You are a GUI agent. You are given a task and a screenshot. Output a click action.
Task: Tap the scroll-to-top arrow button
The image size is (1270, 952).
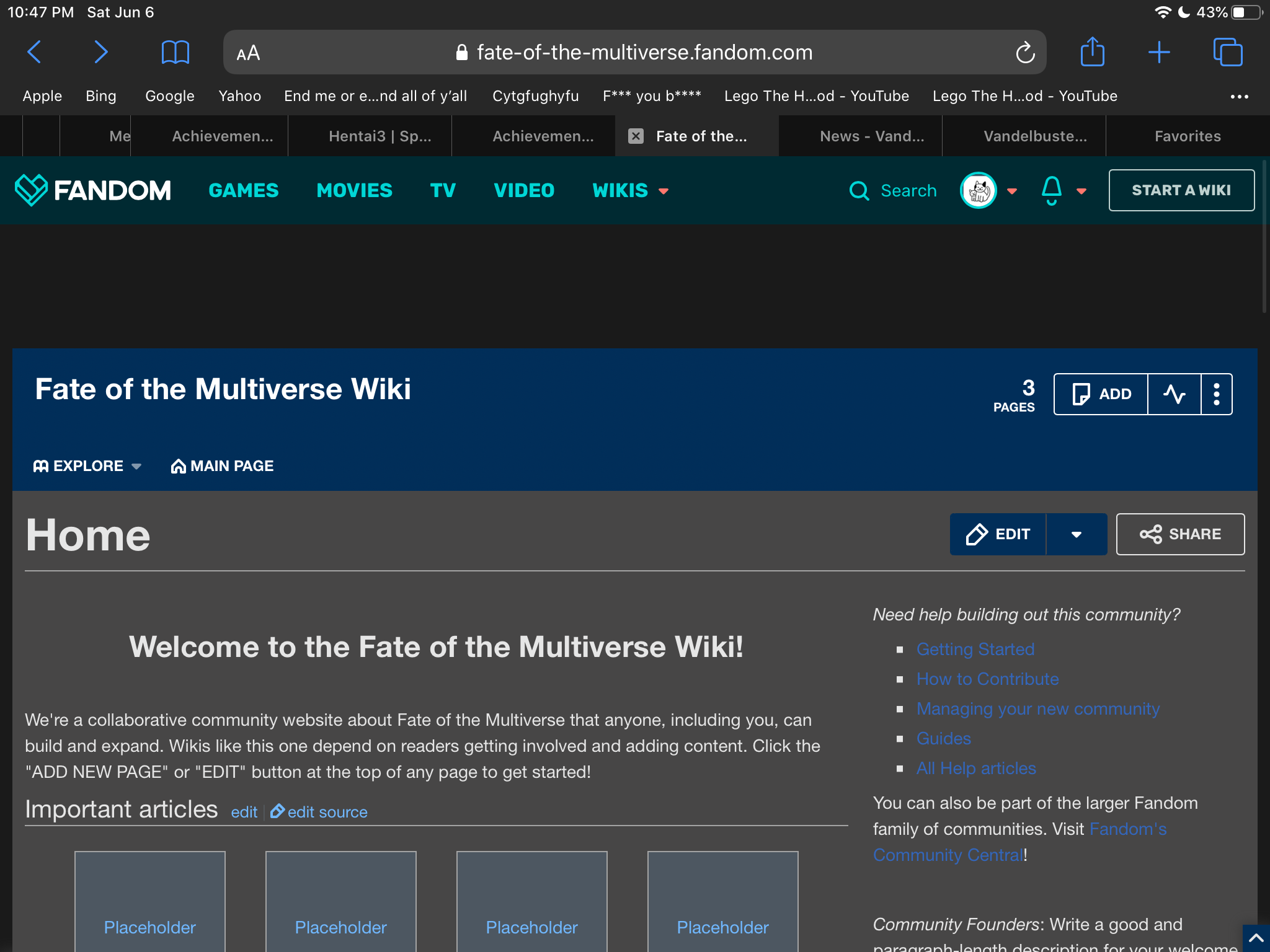click(1256, 938)
